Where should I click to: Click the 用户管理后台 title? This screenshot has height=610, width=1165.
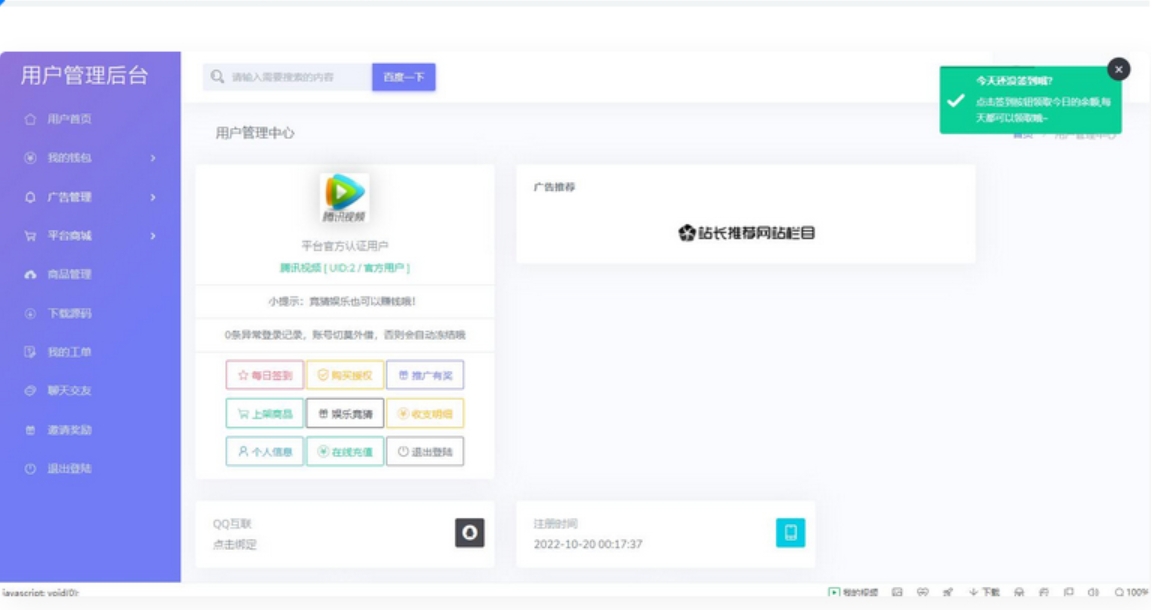85,75
